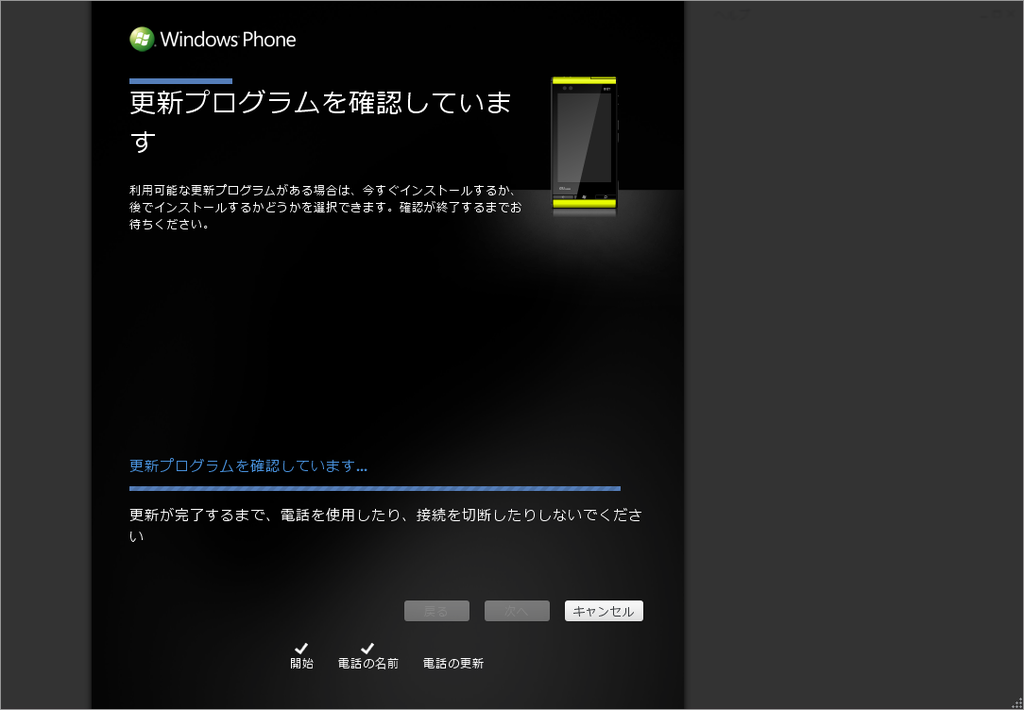Click the resize grip at window corner
The width and height of the screenshot is (1024, 710).
(x=1017, y=704)
